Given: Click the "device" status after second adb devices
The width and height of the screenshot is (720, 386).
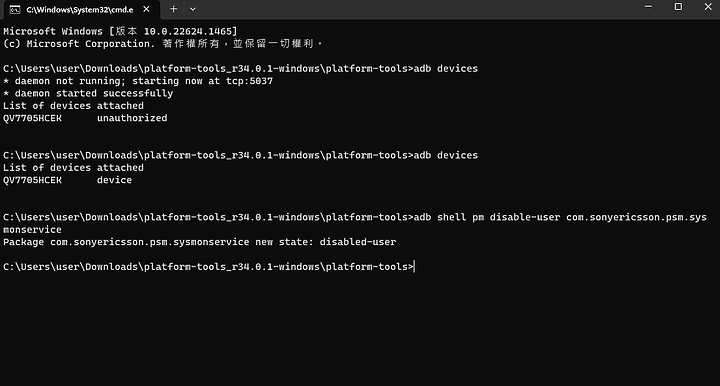Looking at the screenshot, I should pos(114,180).
